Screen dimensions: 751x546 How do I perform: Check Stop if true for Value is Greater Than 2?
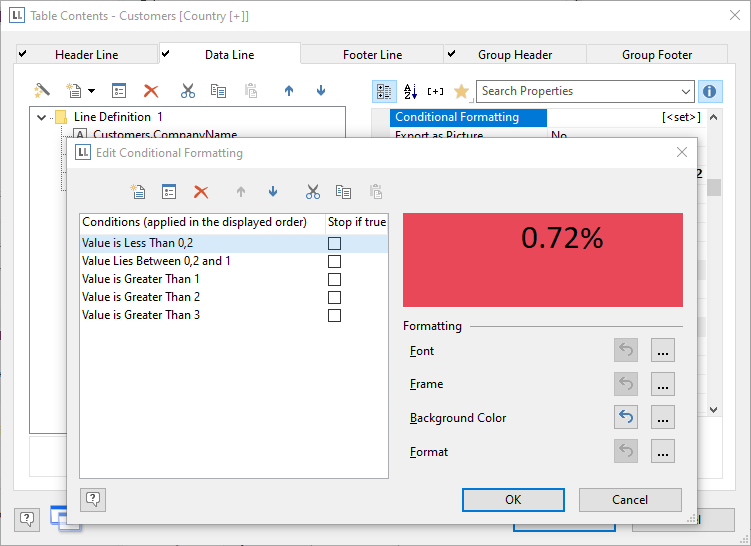click(334, 297)
